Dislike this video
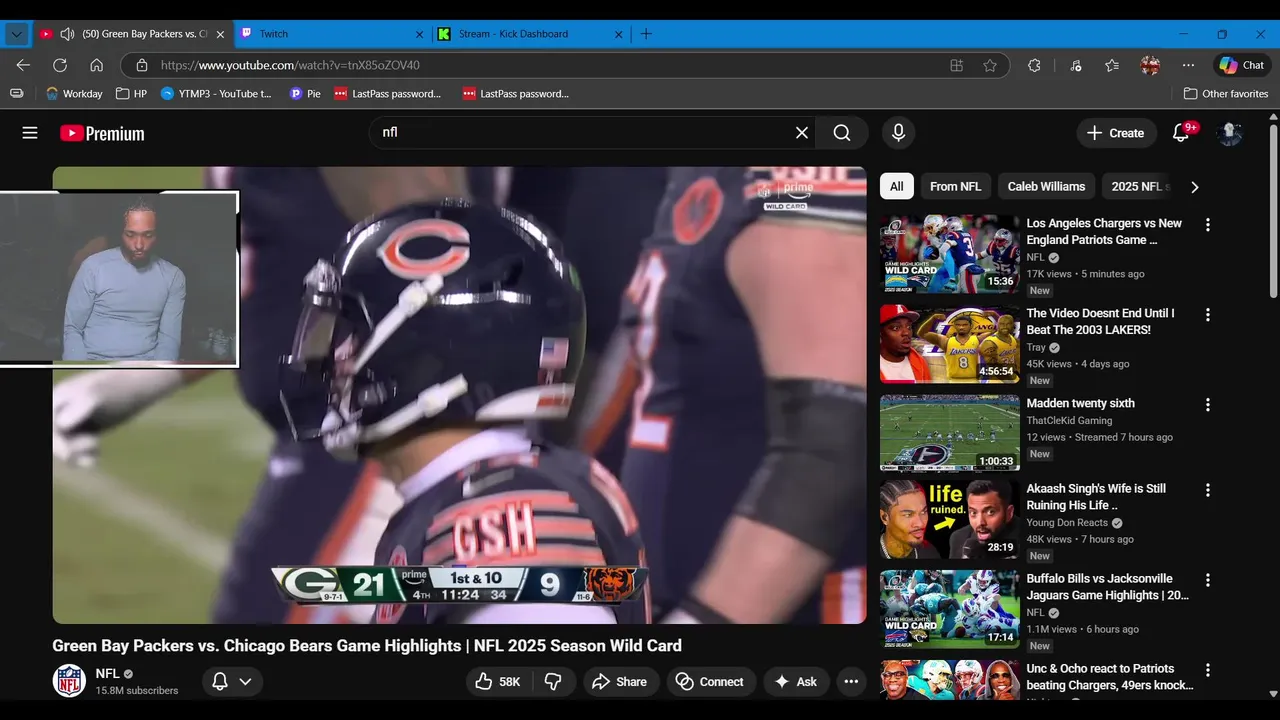This screenshot has height=720, width=1280. 553,682
